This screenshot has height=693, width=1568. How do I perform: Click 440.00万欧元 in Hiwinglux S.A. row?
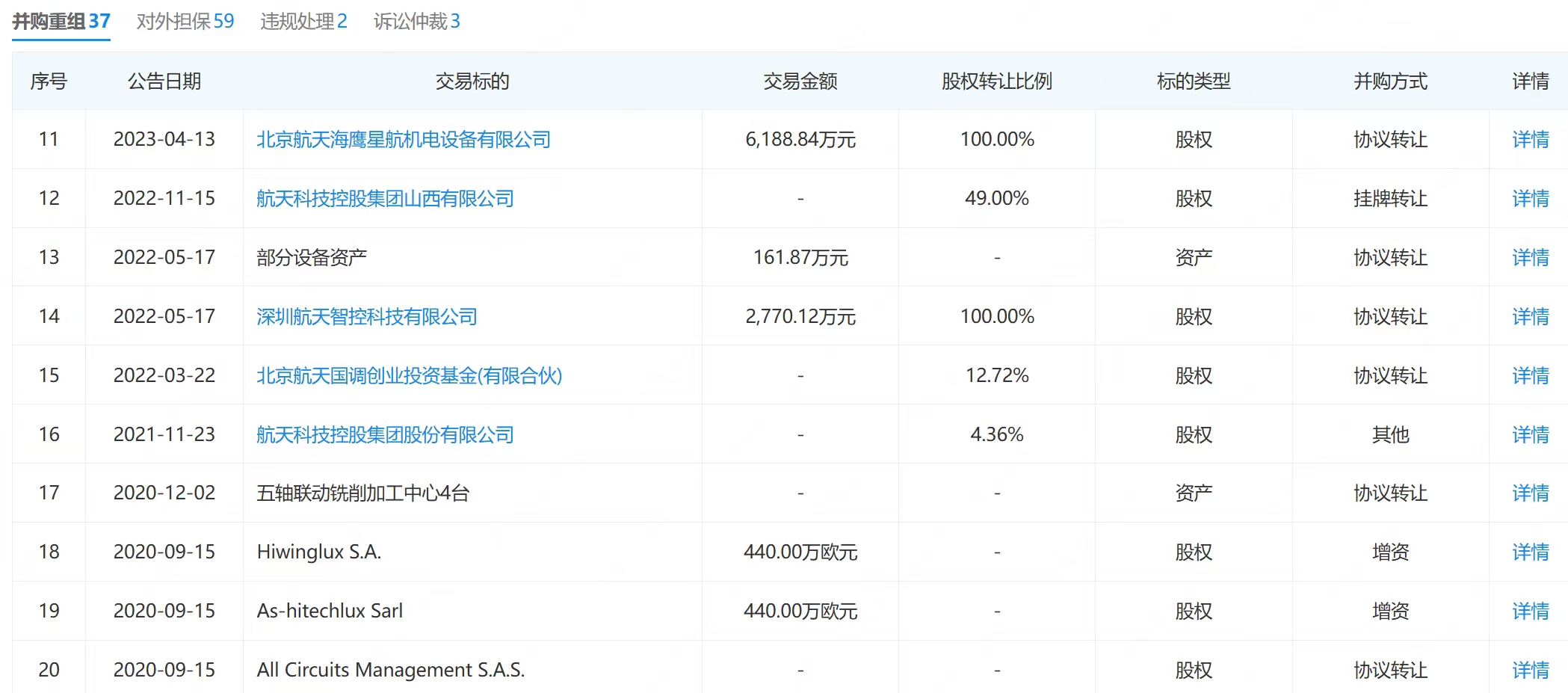[x=800, y=552]
